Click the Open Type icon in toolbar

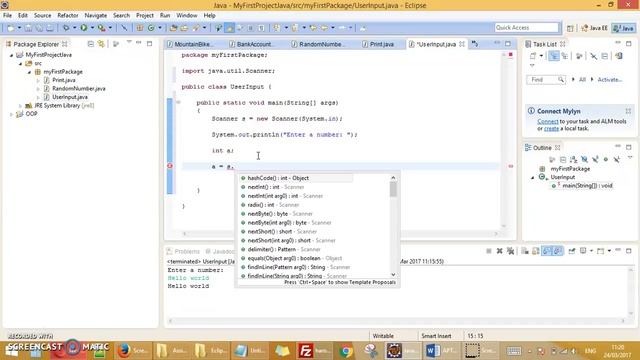[x=173, y=28]
